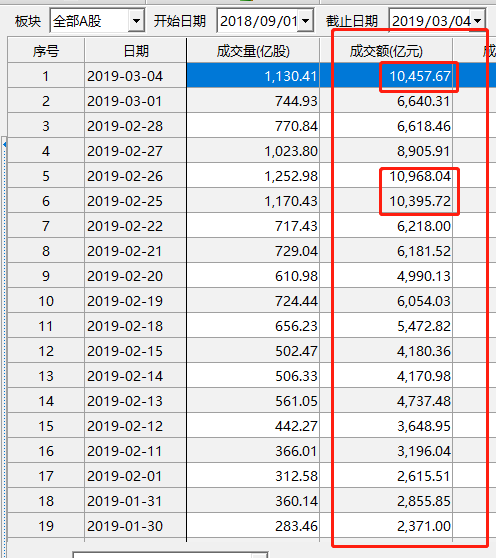Click the turnover cell 2,371.00

pyautogui.click(x=386, y=526)
